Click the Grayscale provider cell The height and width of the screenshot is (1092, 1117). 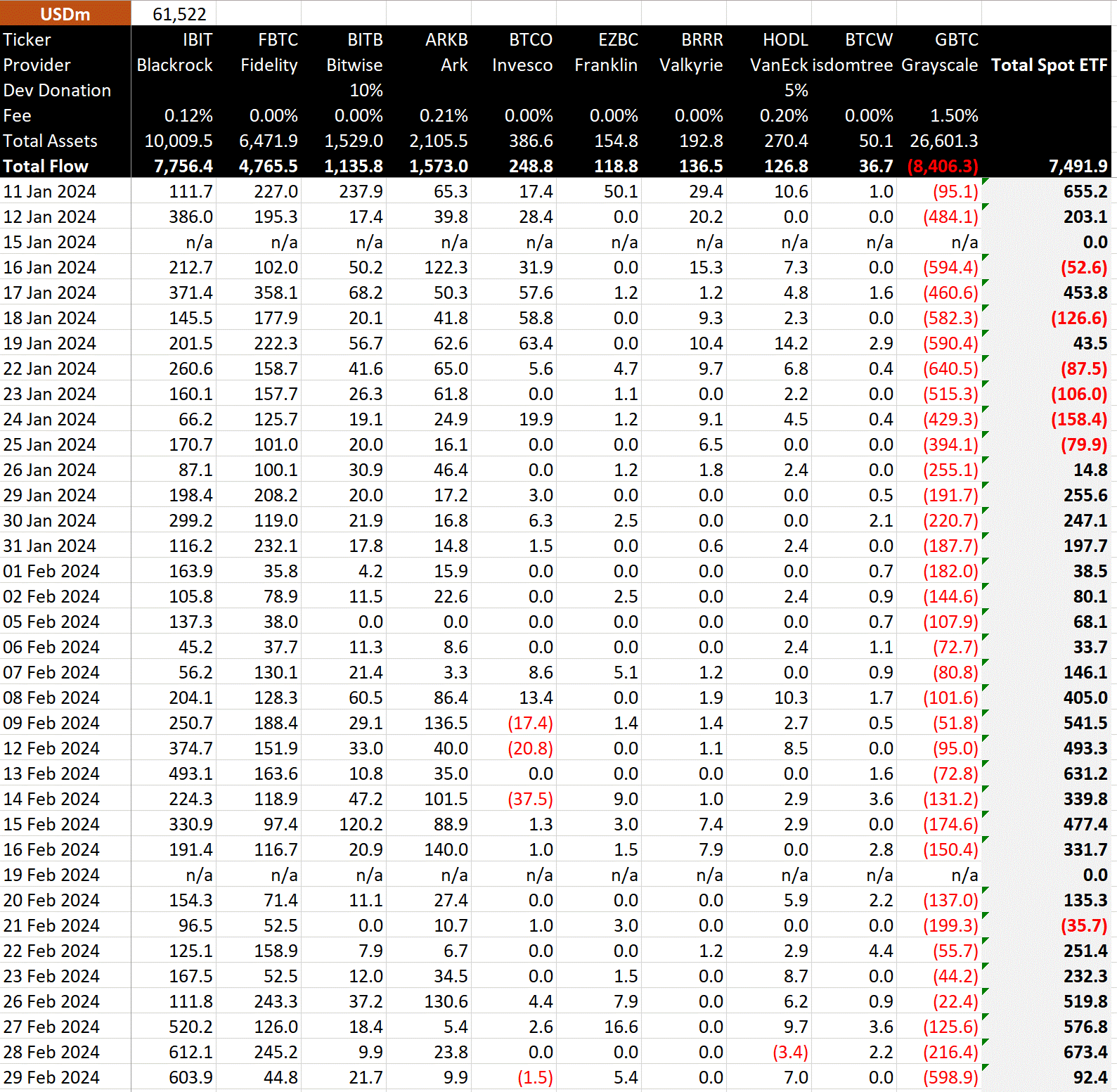click(x=939, y=65)
